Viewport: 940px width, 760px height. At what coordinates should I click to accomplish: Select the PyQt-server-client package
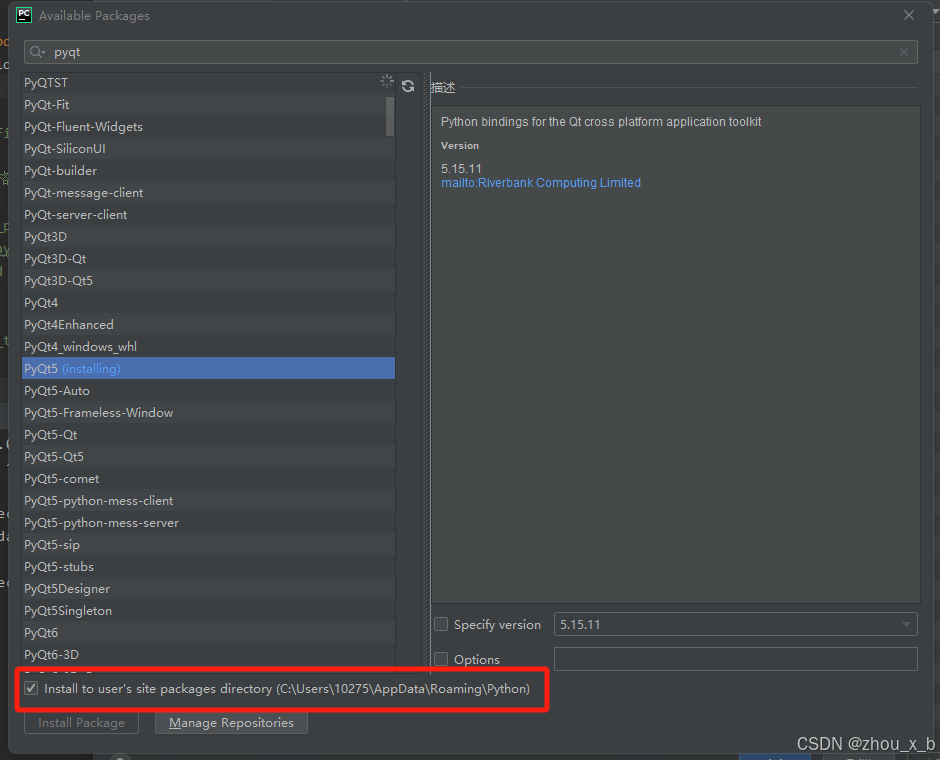click(208, 215)
